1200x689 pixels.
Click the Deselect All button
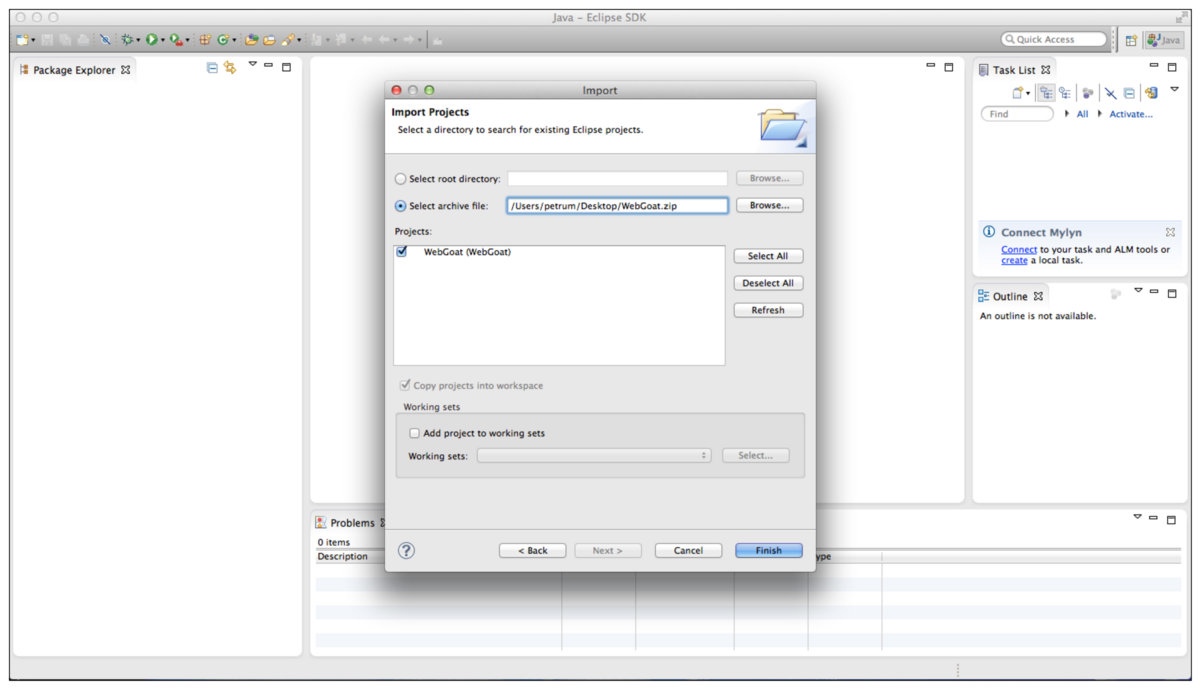(x=768, y=283)
